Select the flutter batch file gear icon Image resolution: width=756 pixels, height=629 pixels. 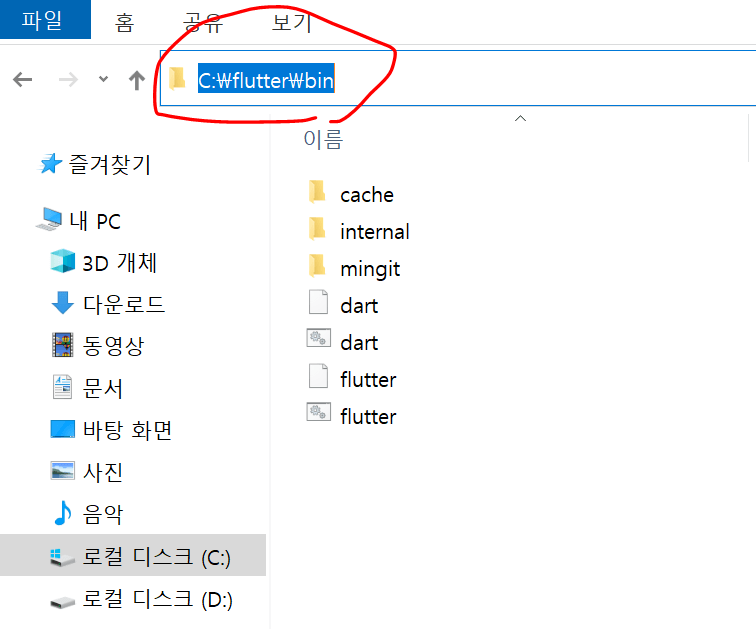coord(319,412)
